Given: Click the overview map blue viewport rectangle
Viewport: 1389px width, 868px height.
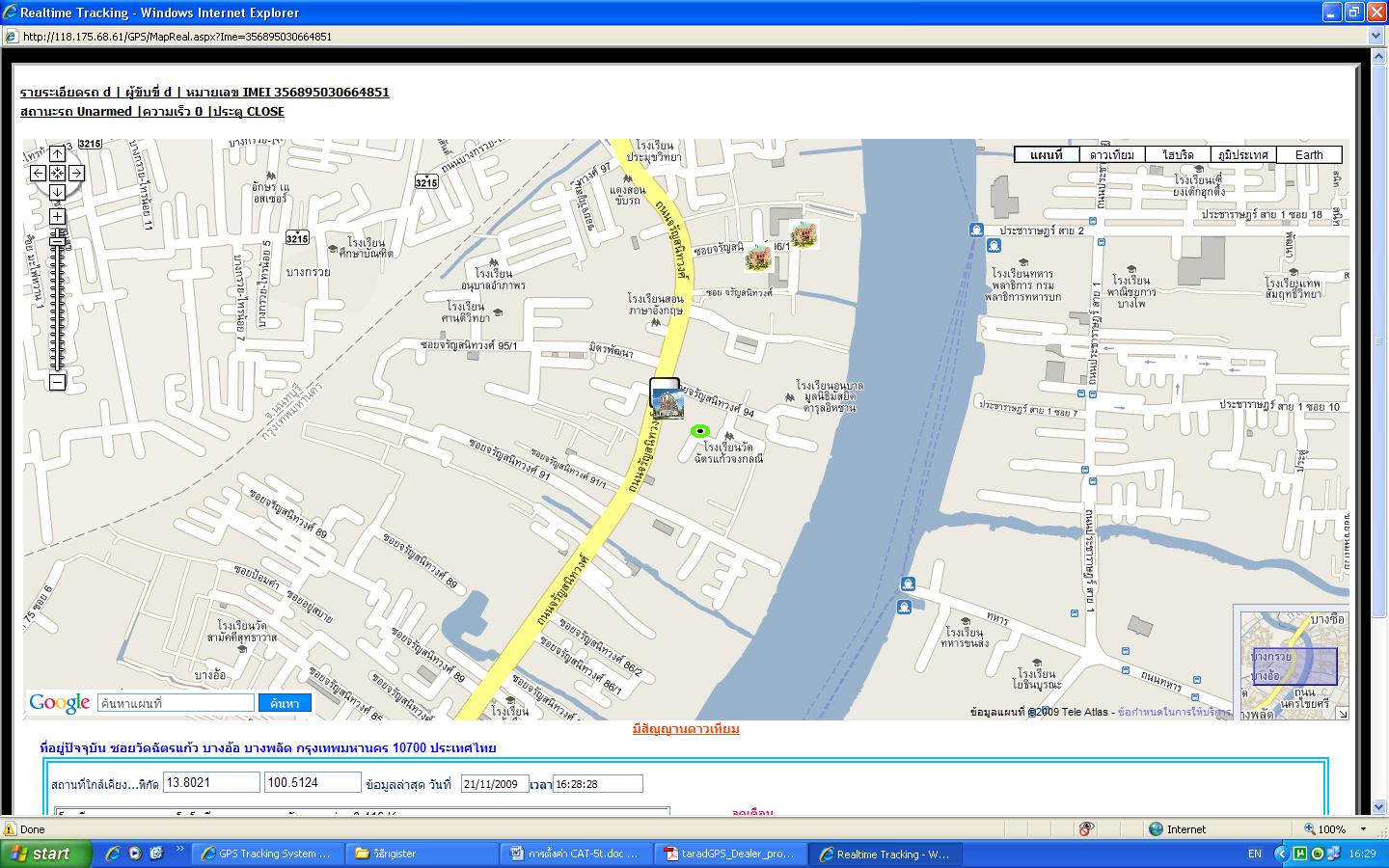Looking at the screenshot, I should pos(1294,666).
